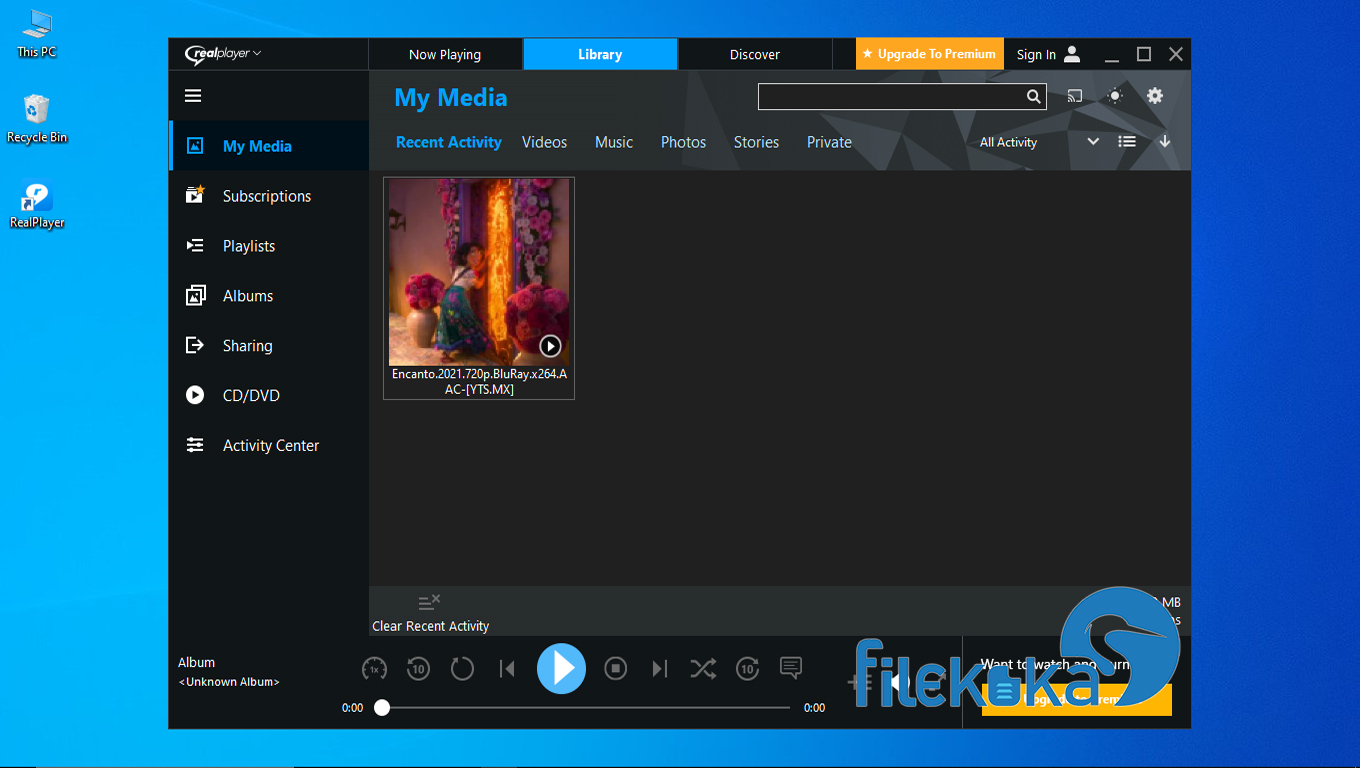This screenshot has width=1360, height=768.
Task: Click the search magnifier icon
Action: click(x=1034, y=97)
